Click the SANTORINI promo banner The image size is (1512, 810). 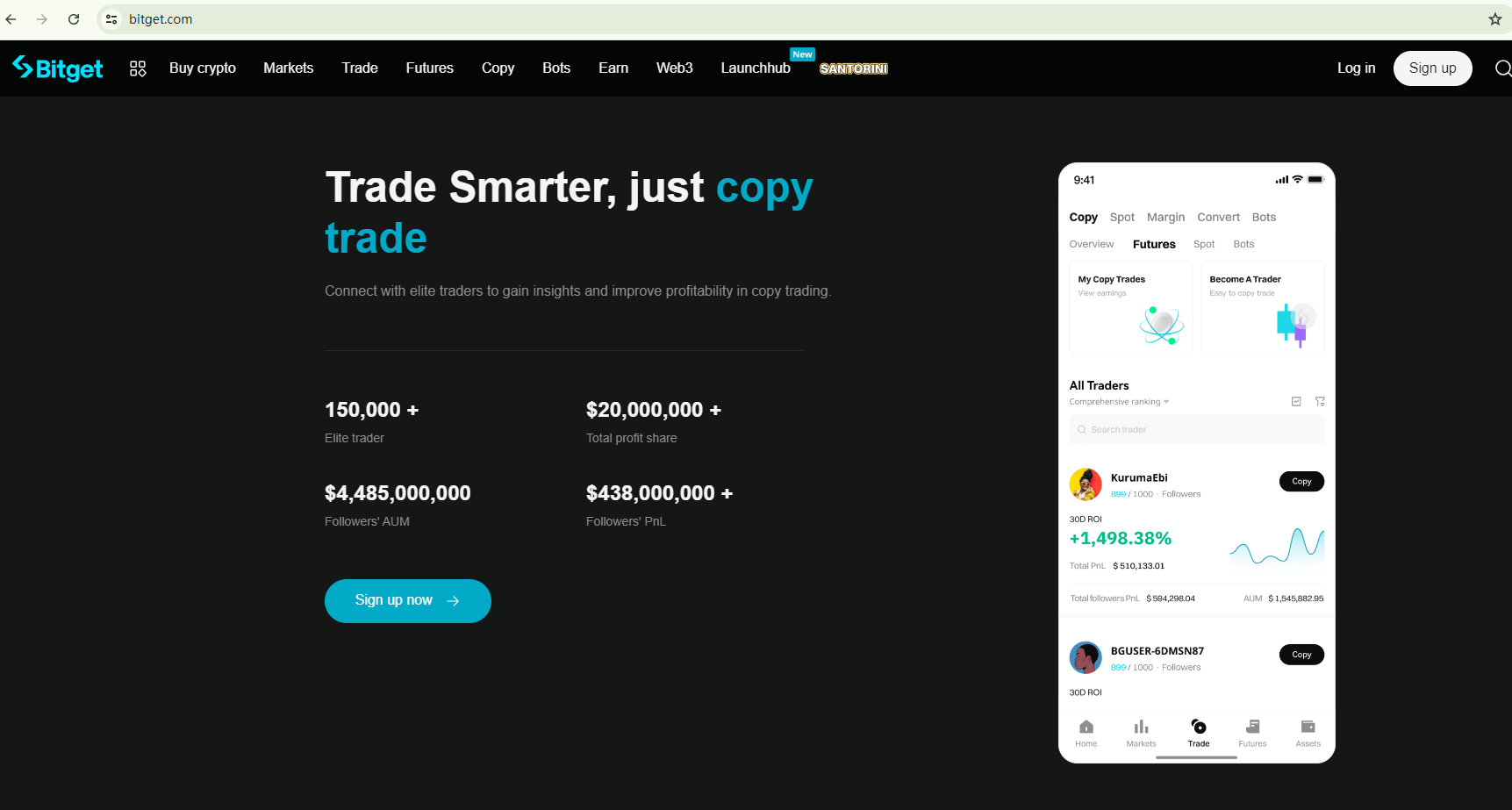(853, 68)
